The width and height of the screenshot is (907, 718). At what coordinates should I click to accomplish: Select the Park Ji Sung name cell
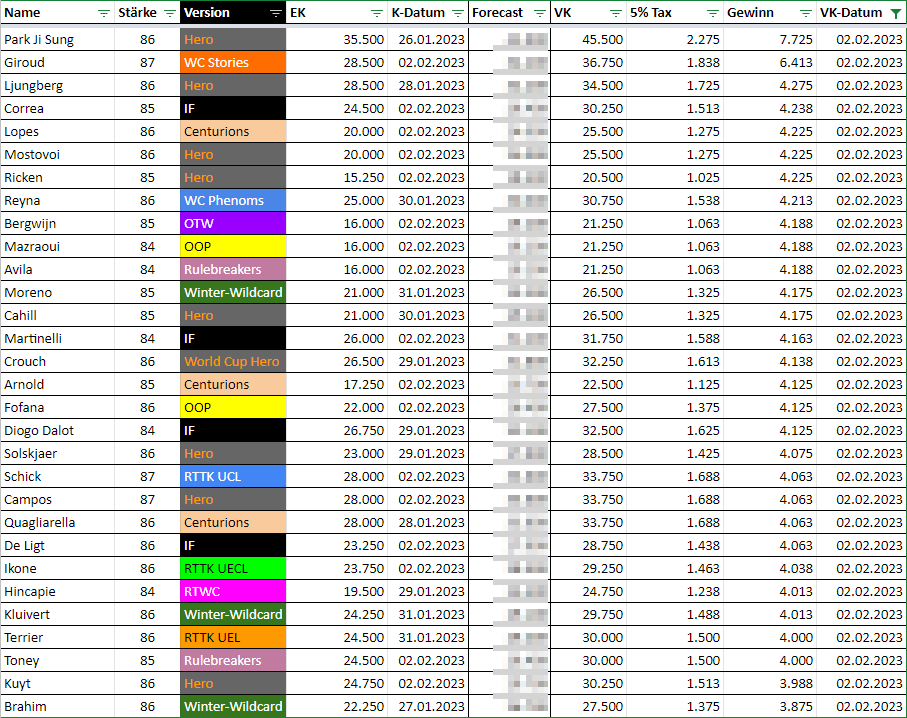57,39
